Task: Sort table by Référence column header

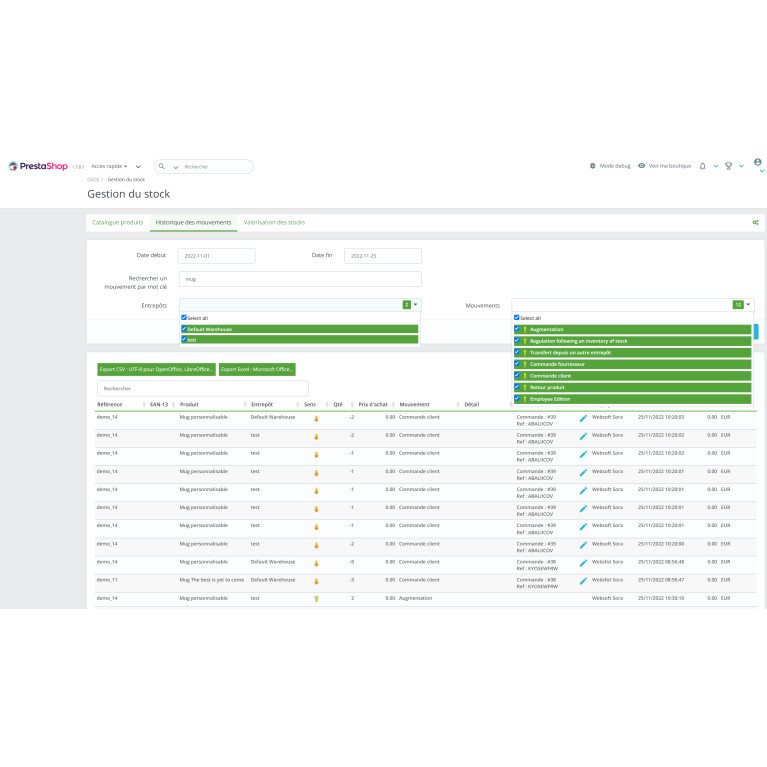Action: click(x=110, y=404)
